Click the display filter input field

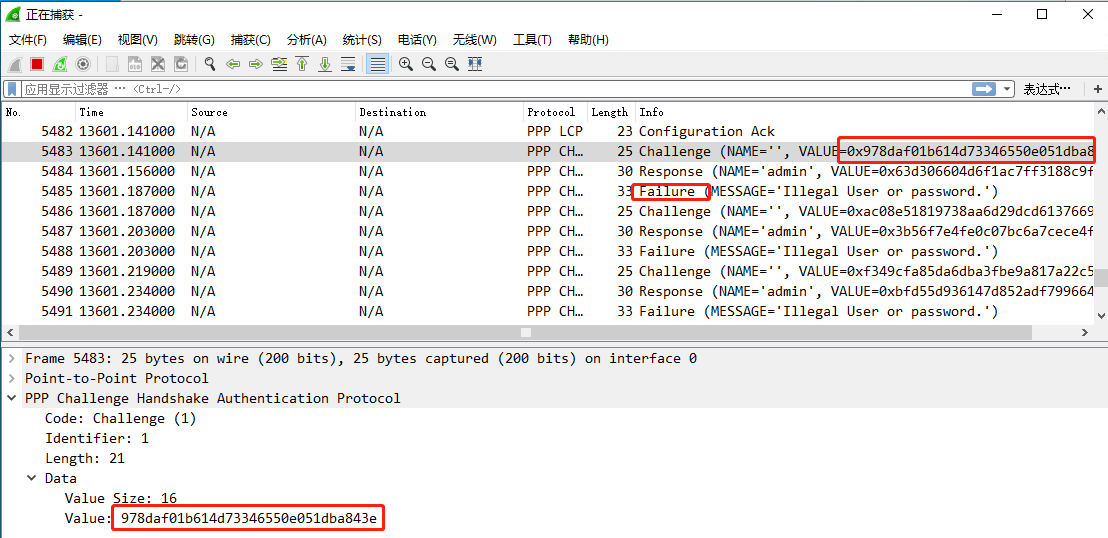point(495,89)
